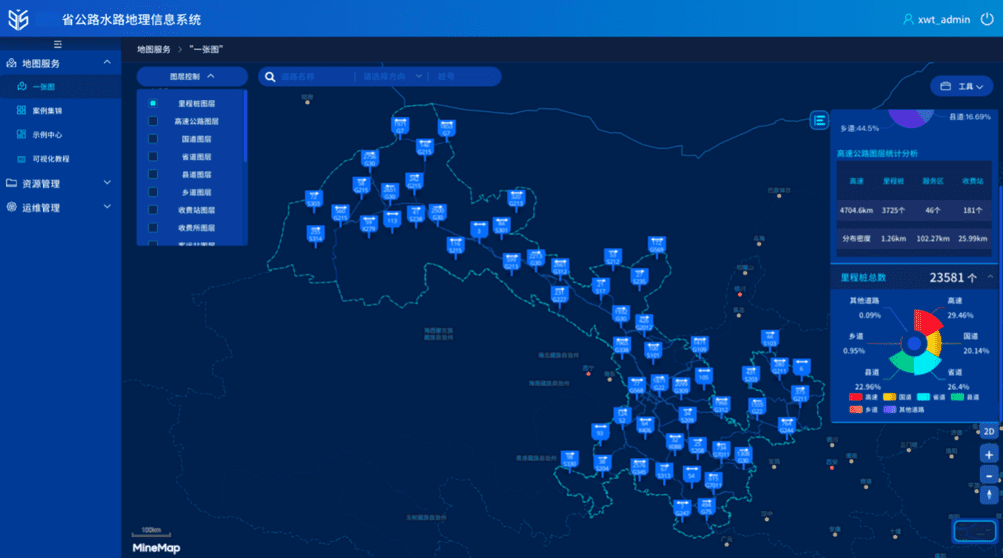Switch map view using 2D button
This screenshot has height=558, width=1003.
[989, 432]
